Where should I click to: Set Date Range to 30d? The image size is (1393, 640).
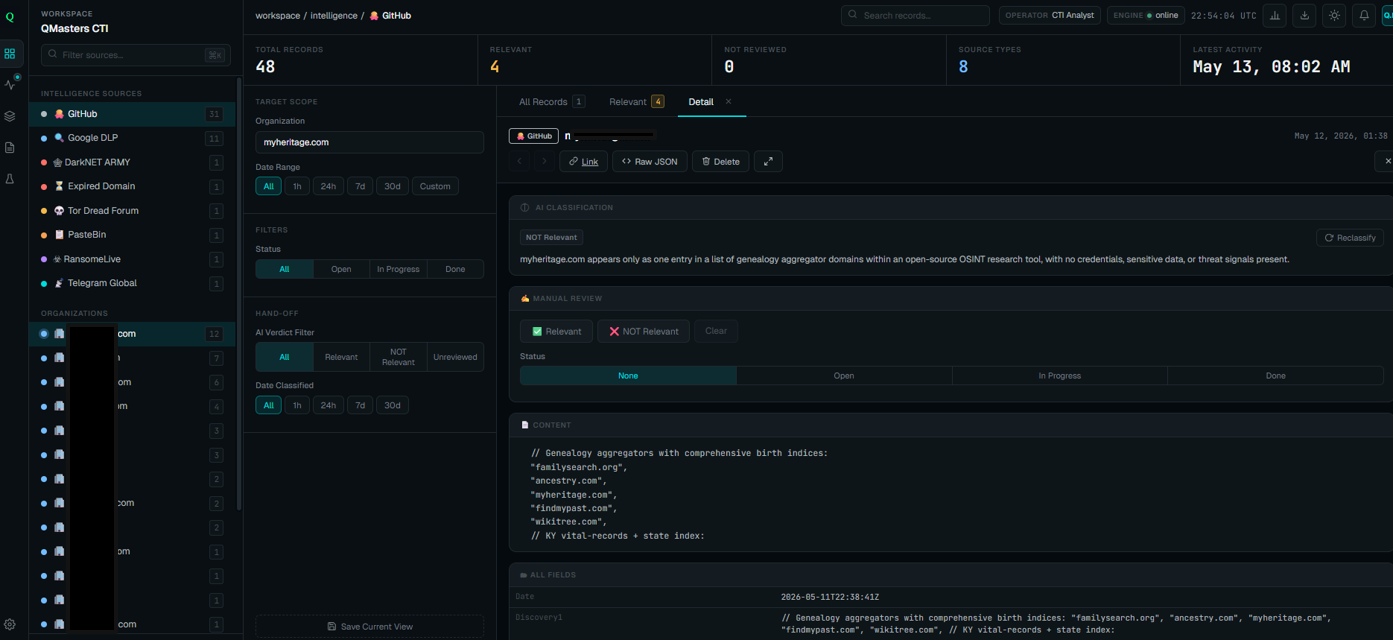pos(392,186)
